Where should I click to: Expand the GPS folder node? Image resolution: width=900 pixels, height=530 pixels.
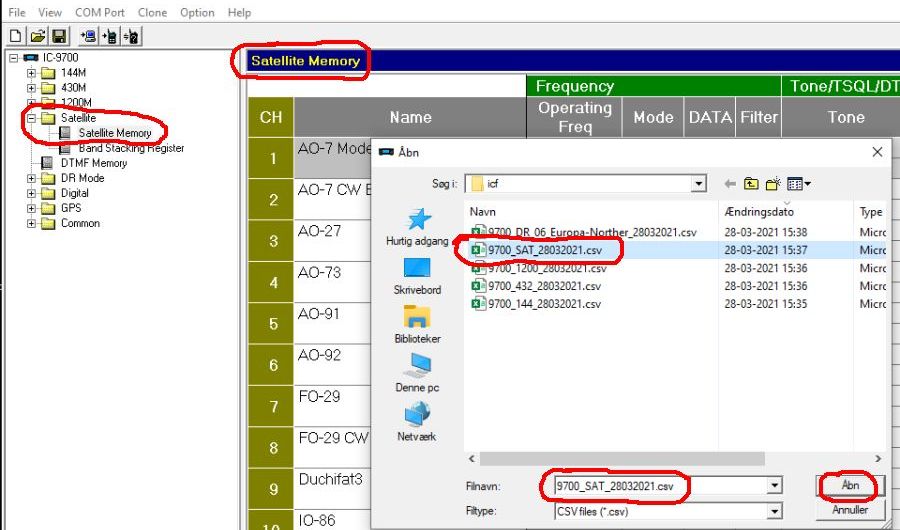32,208
